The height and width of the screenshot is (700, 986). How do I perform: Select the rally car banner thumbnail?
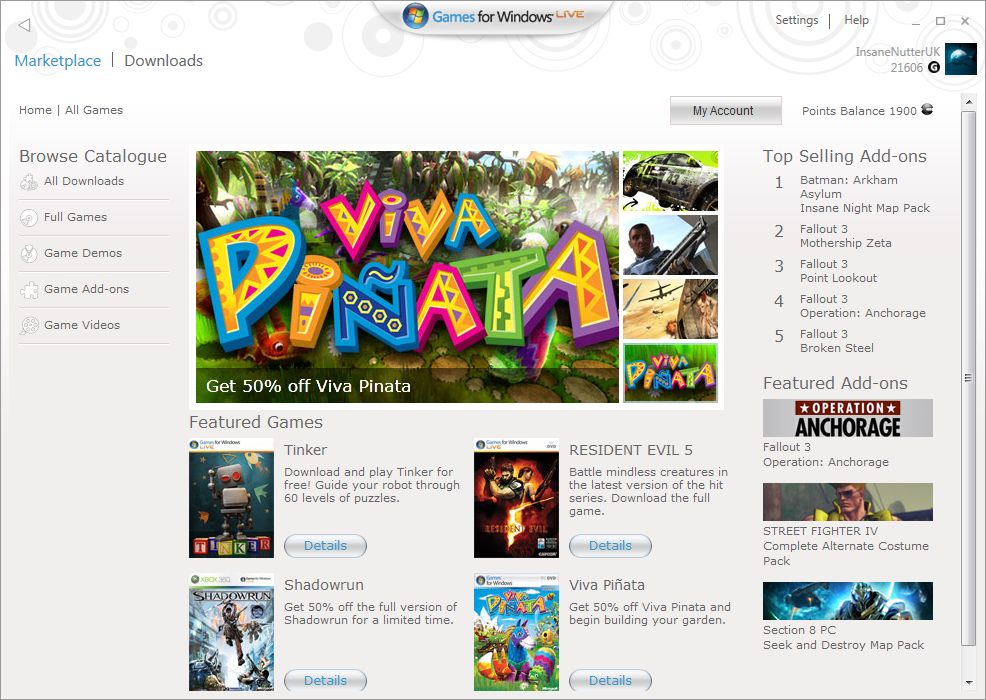670,181
